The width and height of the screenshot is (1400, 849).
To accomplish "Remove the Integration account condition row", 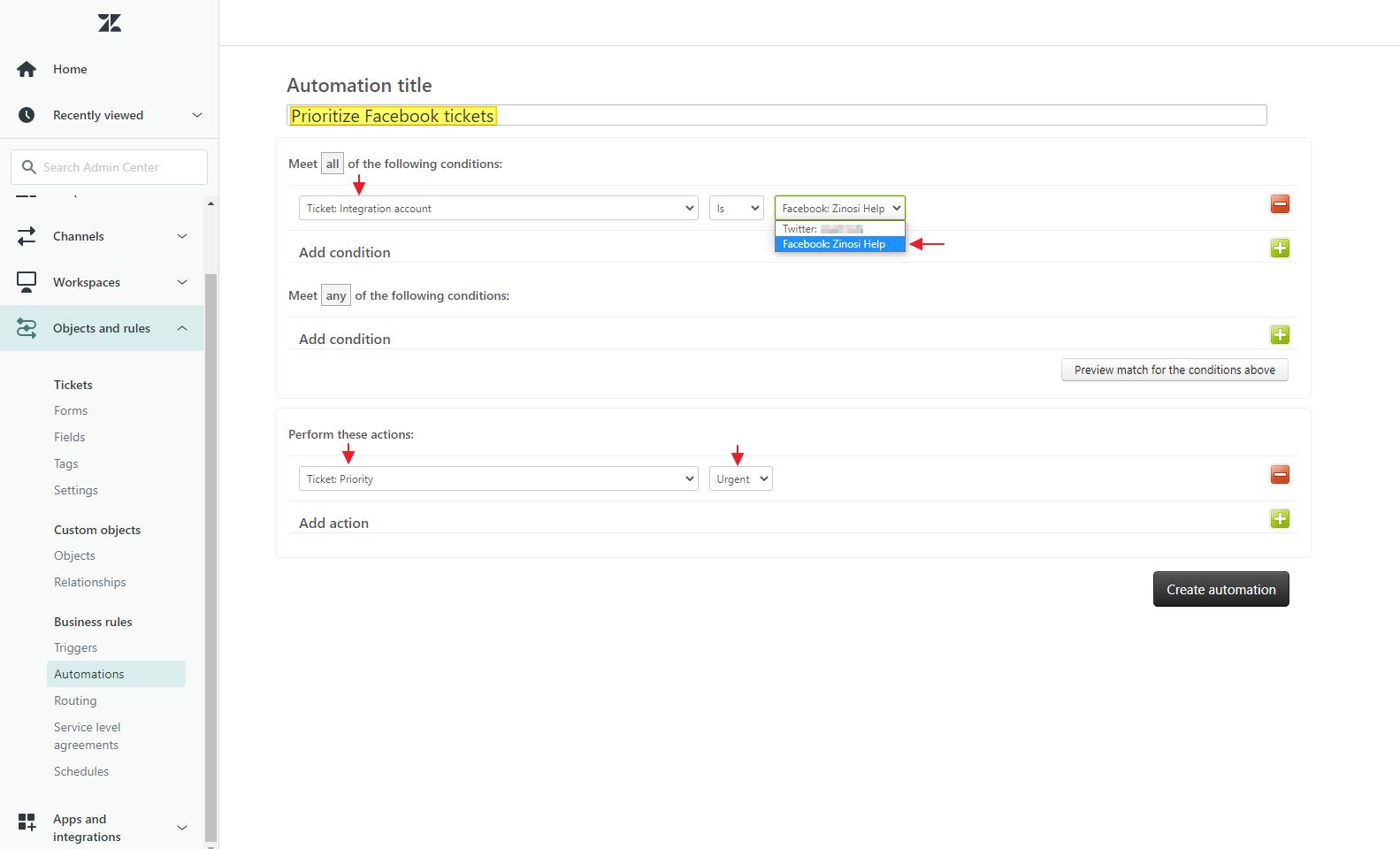I will tap(1280, 204).
